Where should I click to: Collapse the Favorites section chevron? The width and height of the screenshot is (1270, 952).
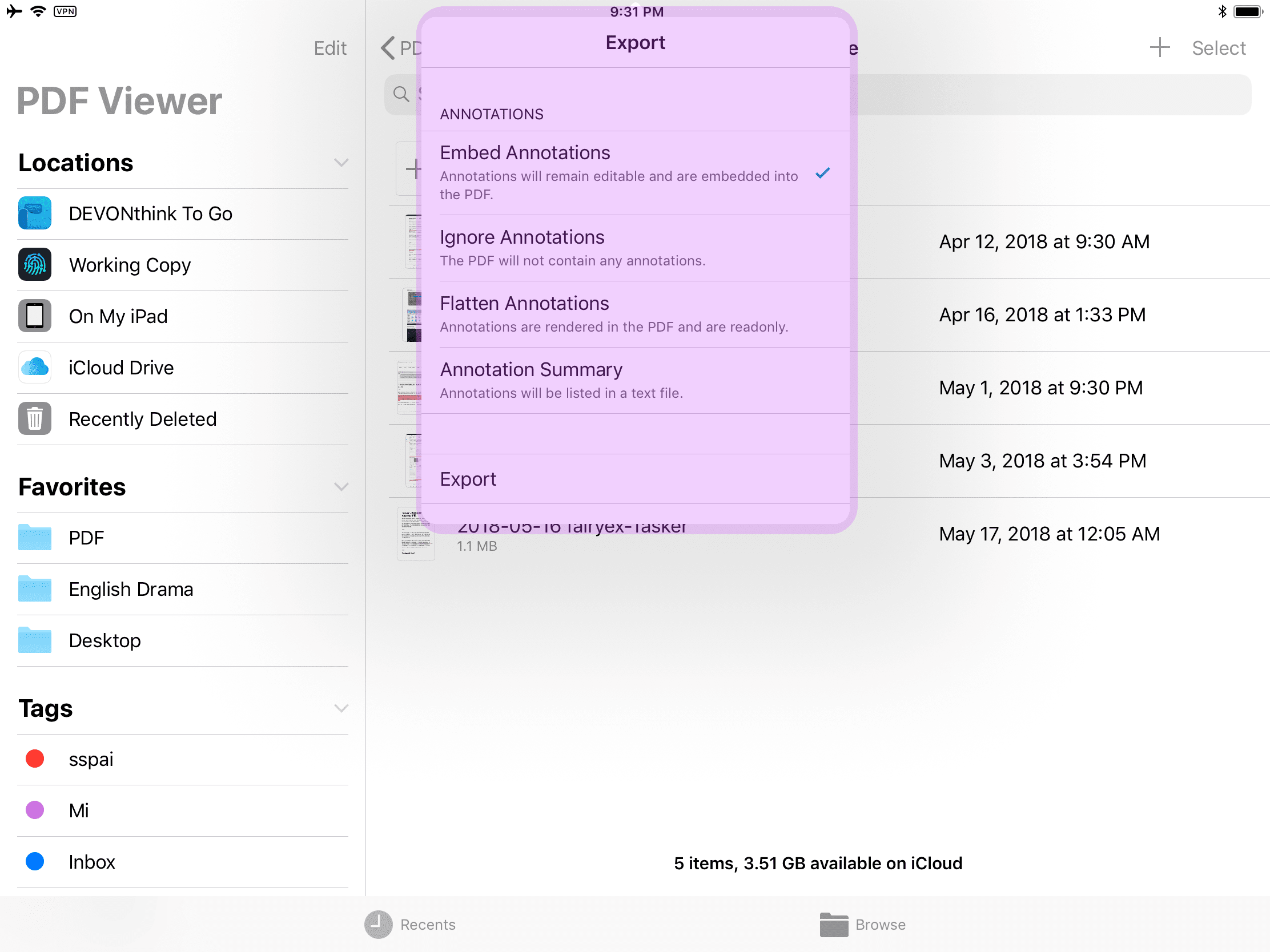point(341,487)
